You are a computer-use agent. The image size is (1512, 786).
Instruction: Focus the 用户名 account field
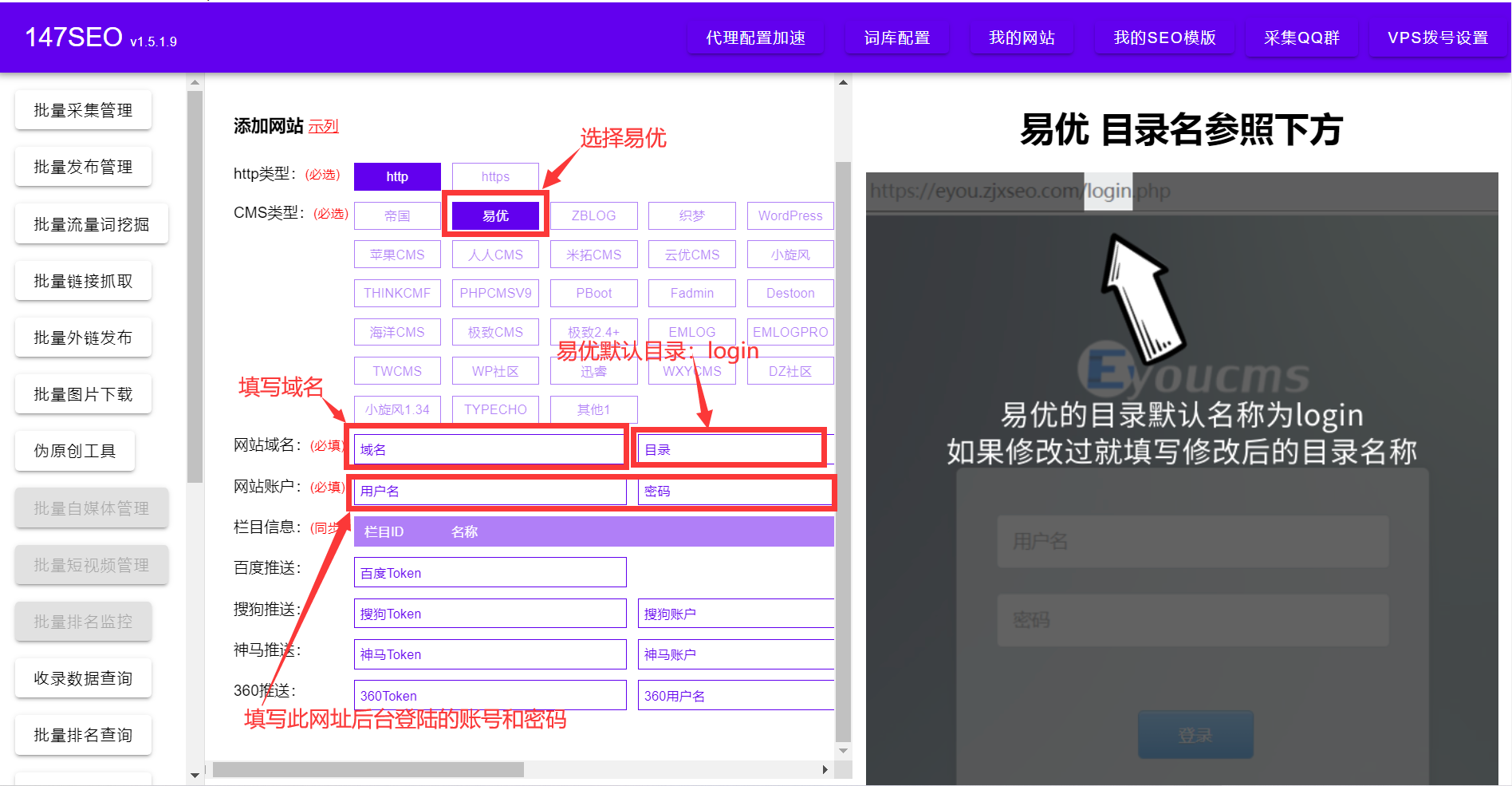coord(490,491)
